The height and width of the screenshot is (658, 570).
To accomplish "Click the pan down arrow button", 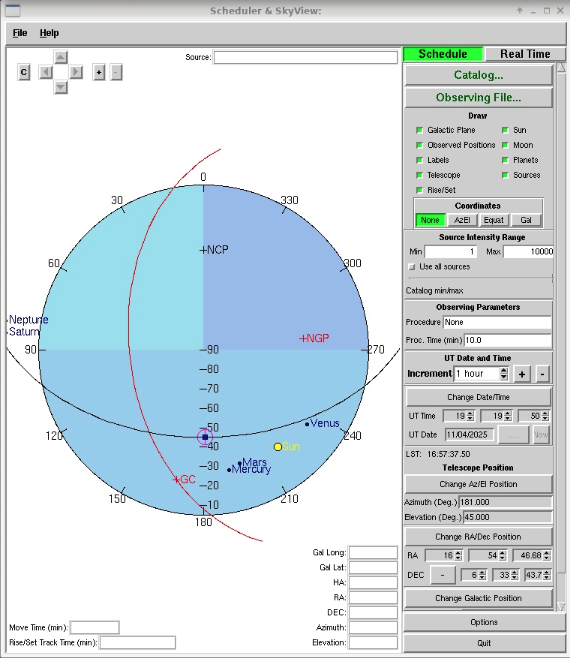I will 61,87.
